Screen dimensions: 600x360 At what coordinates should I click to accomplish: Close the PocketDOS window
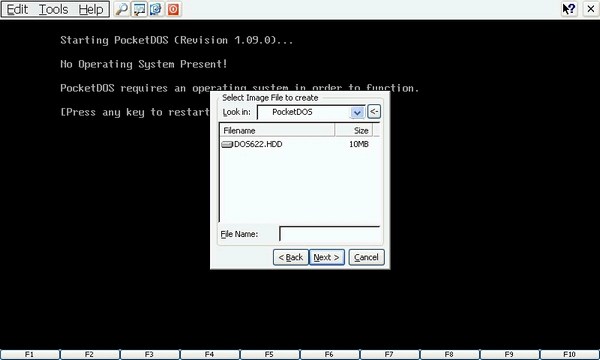point(591,9)
